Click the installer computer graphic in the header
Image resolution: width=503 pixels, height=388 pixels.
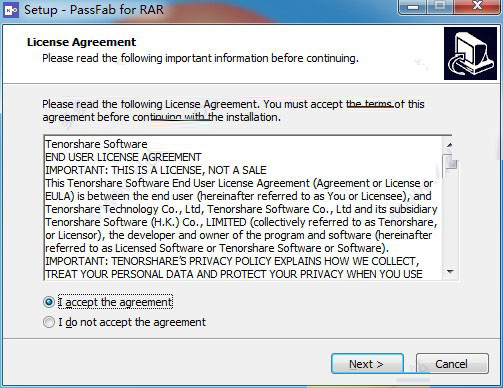point(471,54)
